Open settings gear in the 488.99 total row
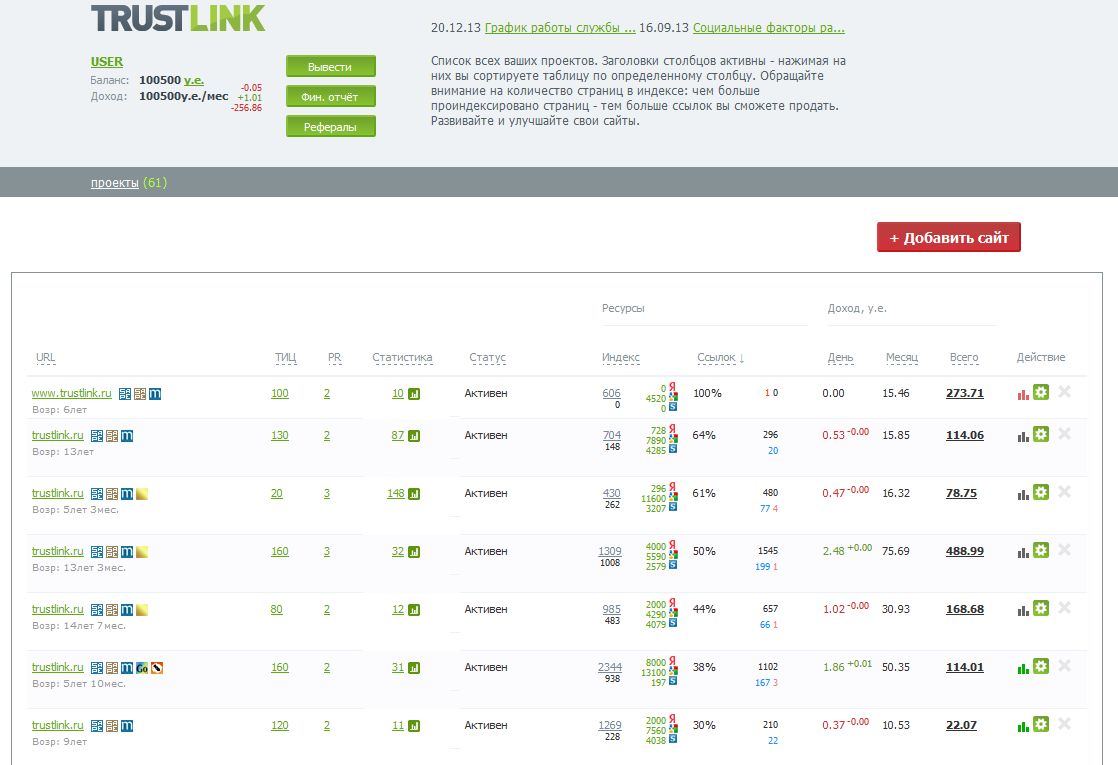Image resolution: width=1118 pixels, height=765 pixels. 1041,550
